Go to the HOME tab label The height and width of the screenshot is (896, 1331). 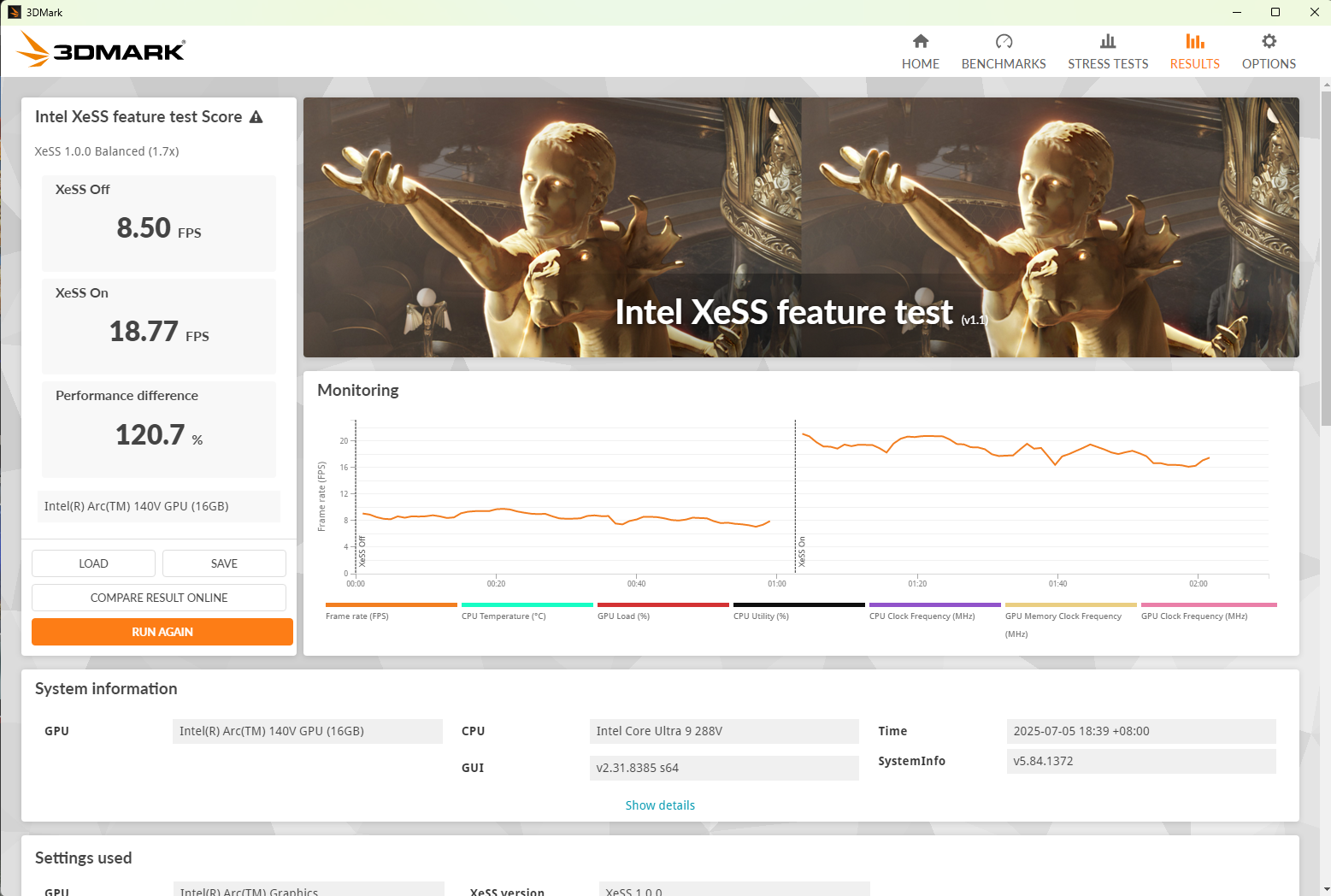(x=921, y=64)
